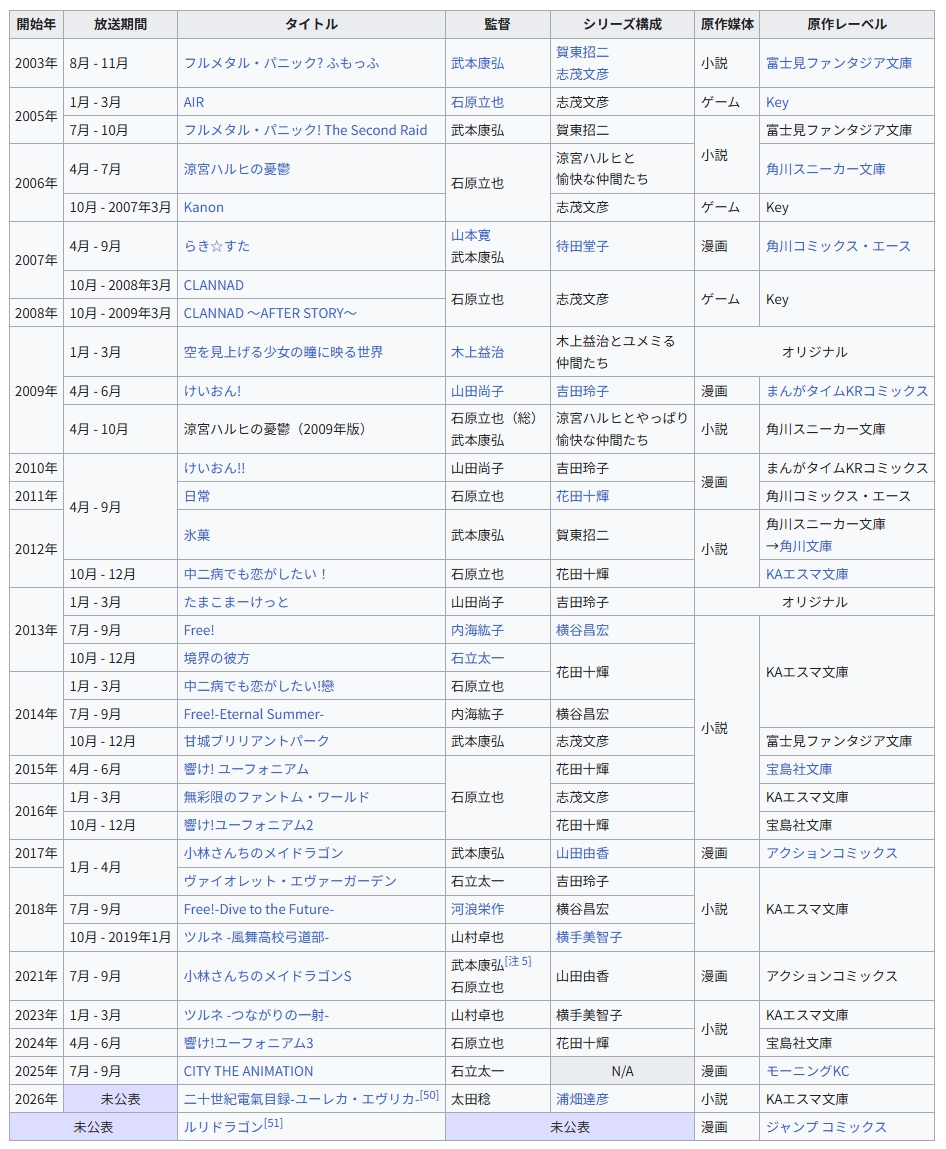Open the Kanon title link
Image resolution: width=946 pixels, height=1149 pixels.
tap(203, 207)
